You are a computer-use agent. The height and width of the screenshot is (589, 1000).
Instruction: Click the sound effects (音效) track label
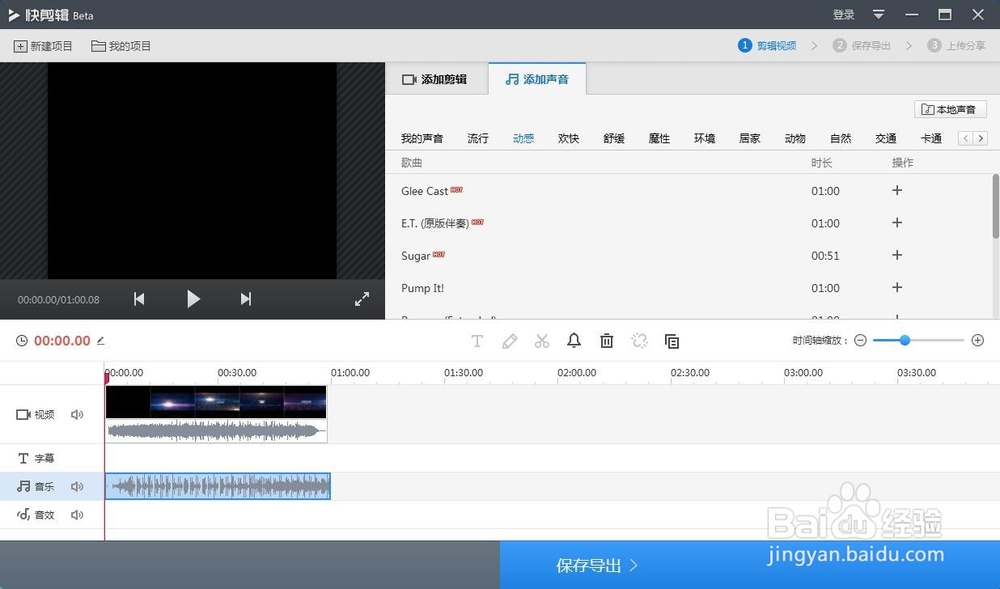(36, 515)
